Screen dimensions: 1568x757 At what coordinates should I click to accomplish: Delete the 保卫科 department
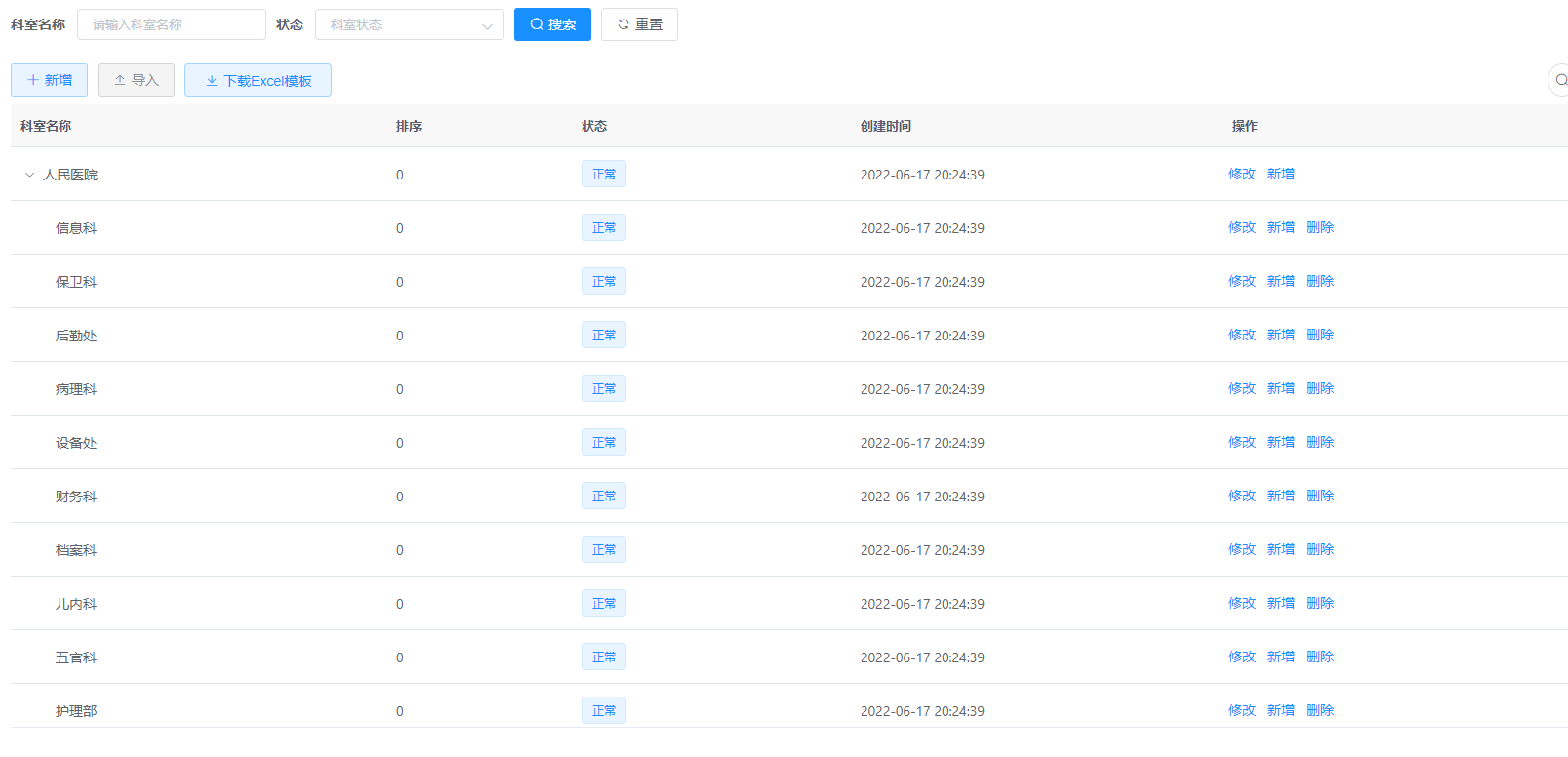click(1320, 281)
